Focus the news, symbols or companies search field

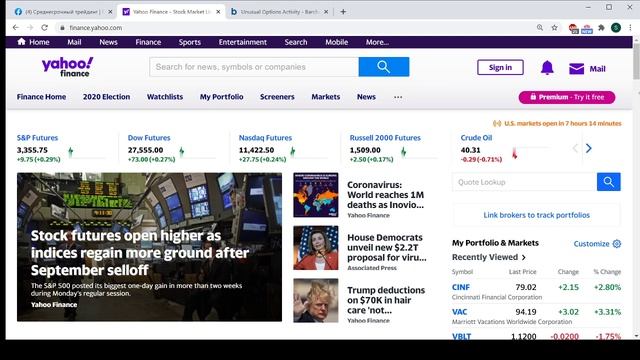coord(254,67)
